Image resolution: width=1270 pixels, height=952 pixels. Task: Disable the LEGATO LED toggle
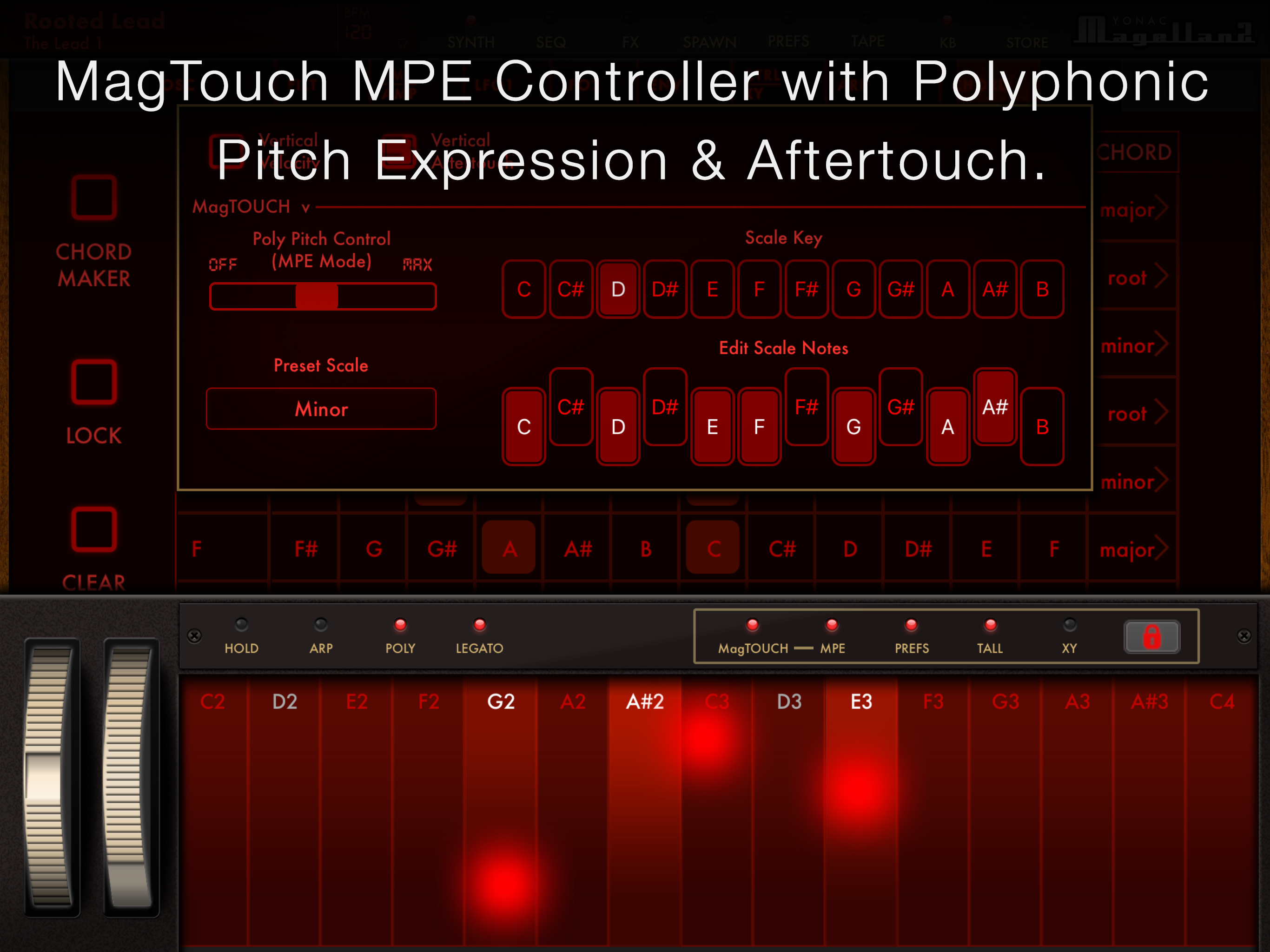(479, 625)
